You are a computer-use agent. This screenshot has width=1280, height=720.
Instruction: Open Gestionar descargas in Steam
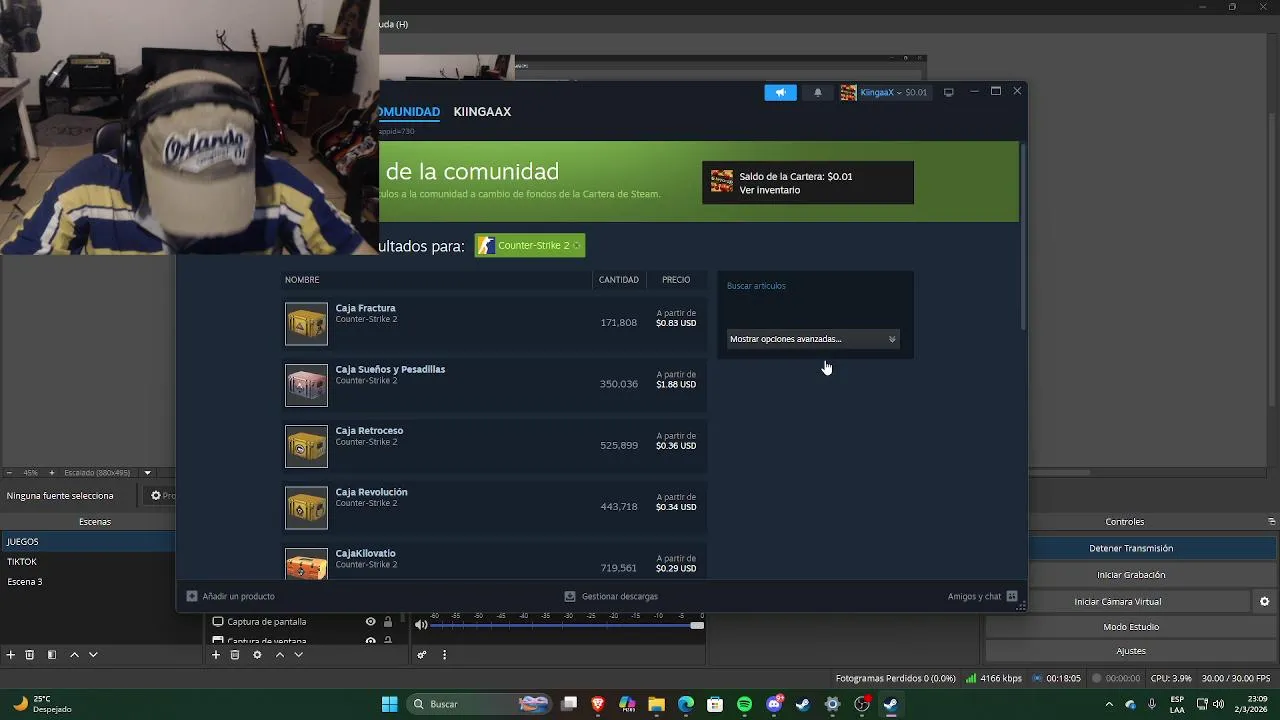(611, 596)
